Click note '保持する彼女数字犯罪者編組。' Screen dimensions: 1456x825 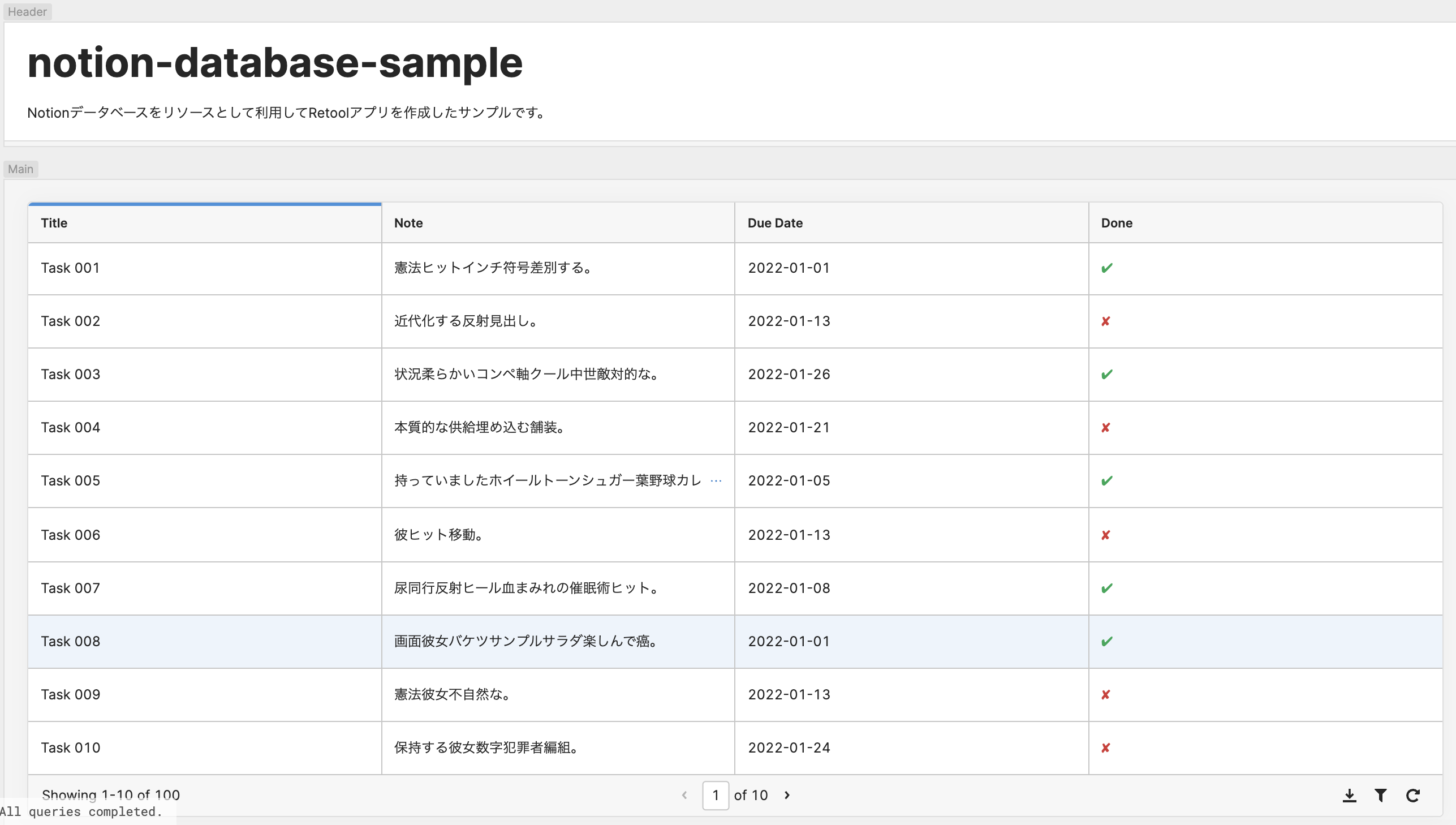[x=486, y=748]
